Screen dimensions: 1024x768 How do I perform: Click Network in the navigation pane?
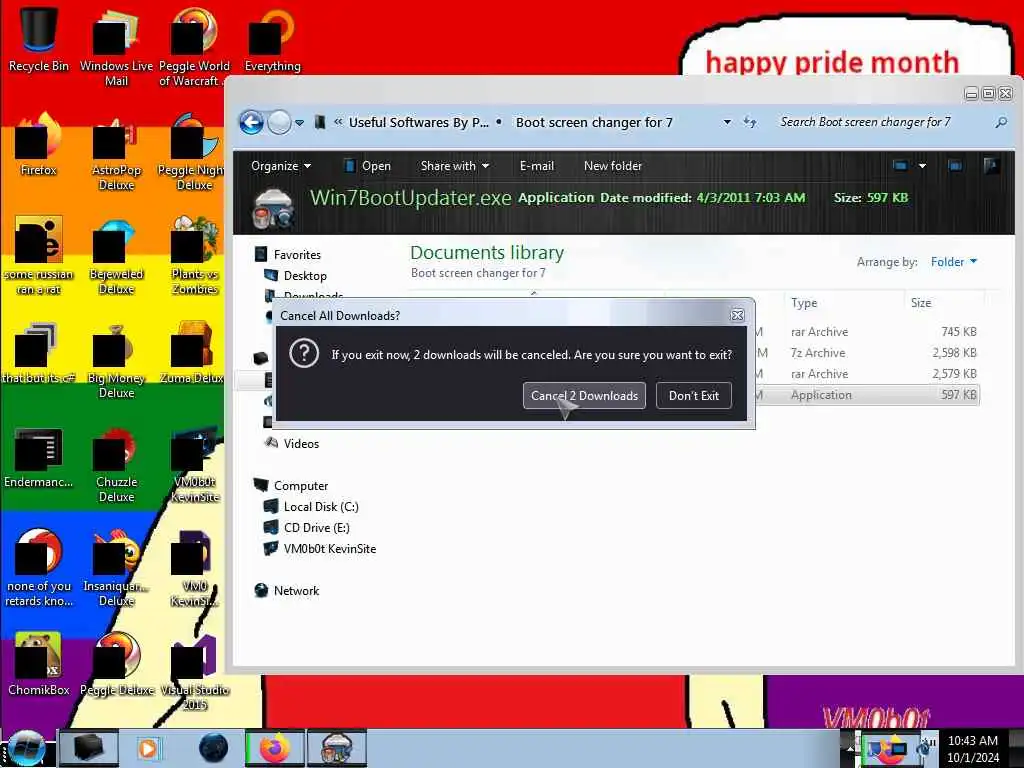[x=296, y=590]
